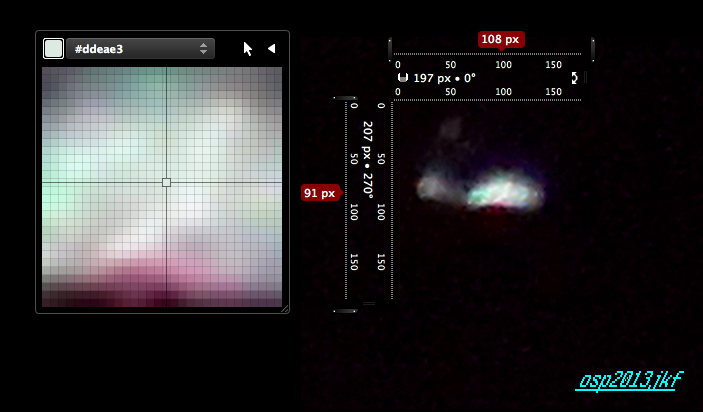Click the up/down stepper arrows beside #ddeae3

coord(204,49)
